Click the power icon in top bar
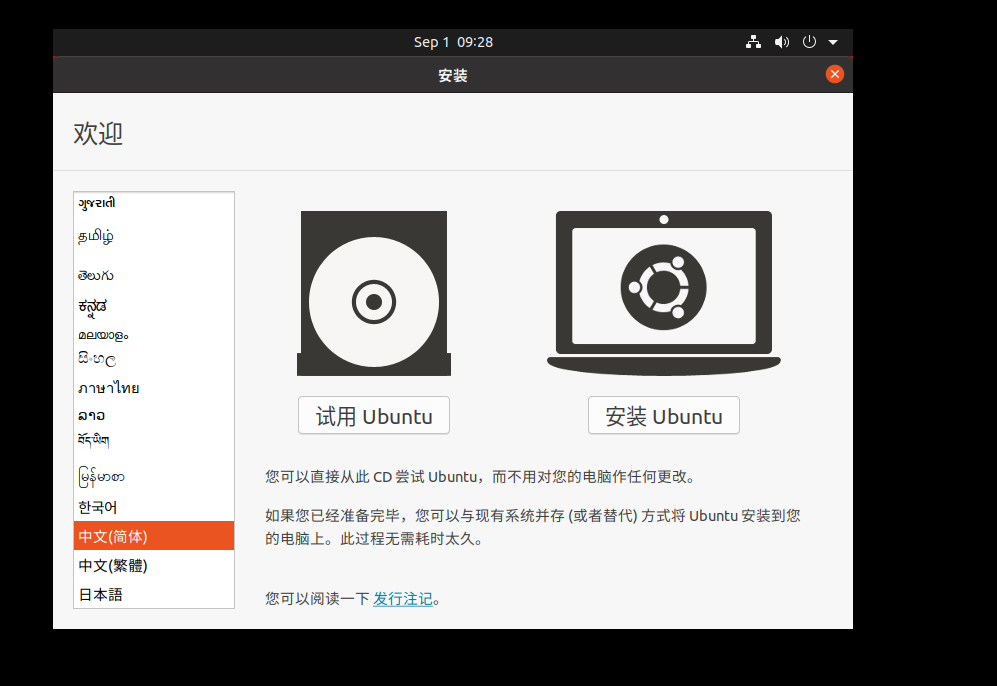The width and height of the screenshot is (997, 686). pyautogui.click(x=809, y=42)
